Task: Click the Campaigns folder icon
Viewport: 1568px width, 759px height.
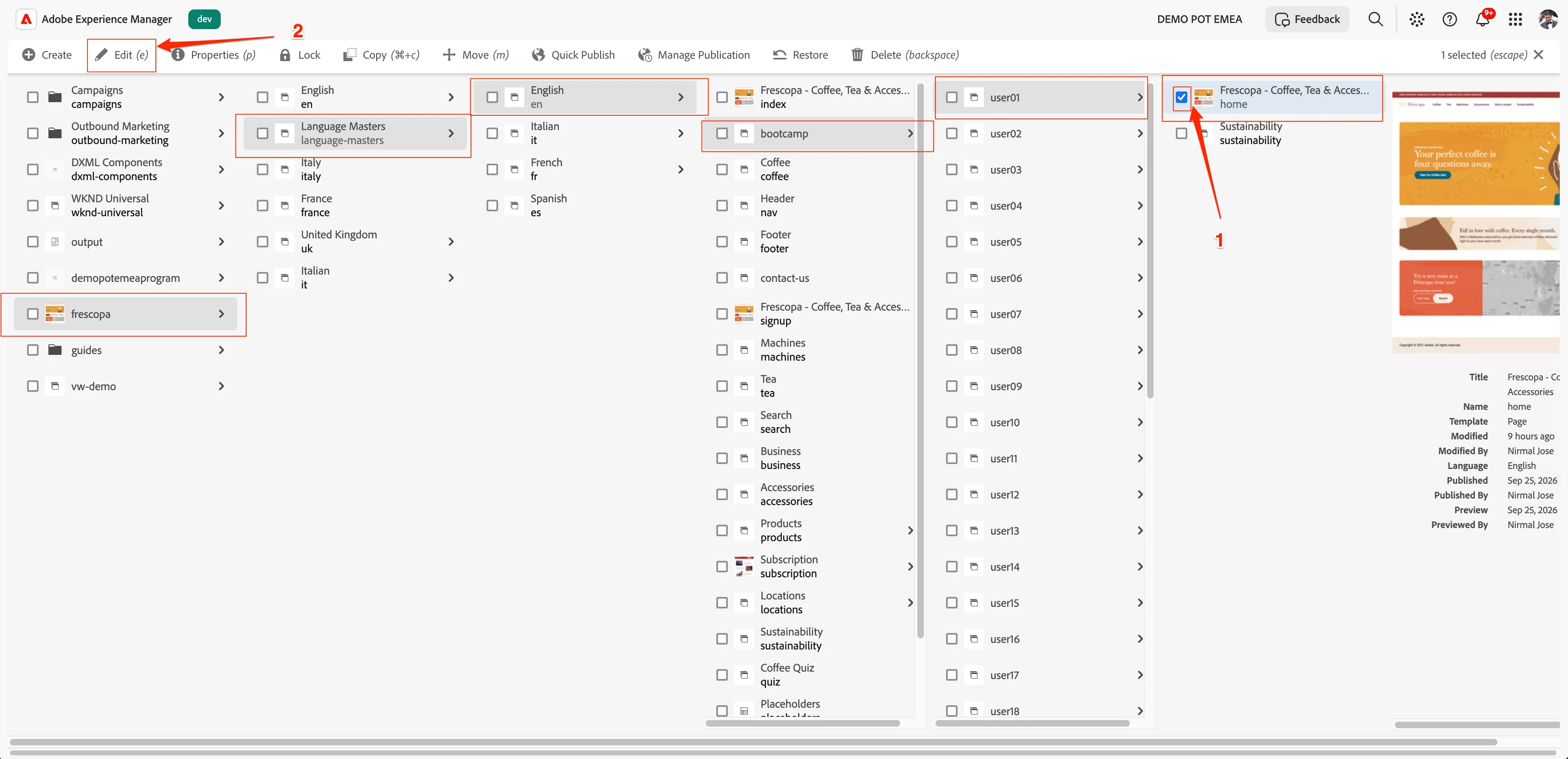Action: point(55,97)
